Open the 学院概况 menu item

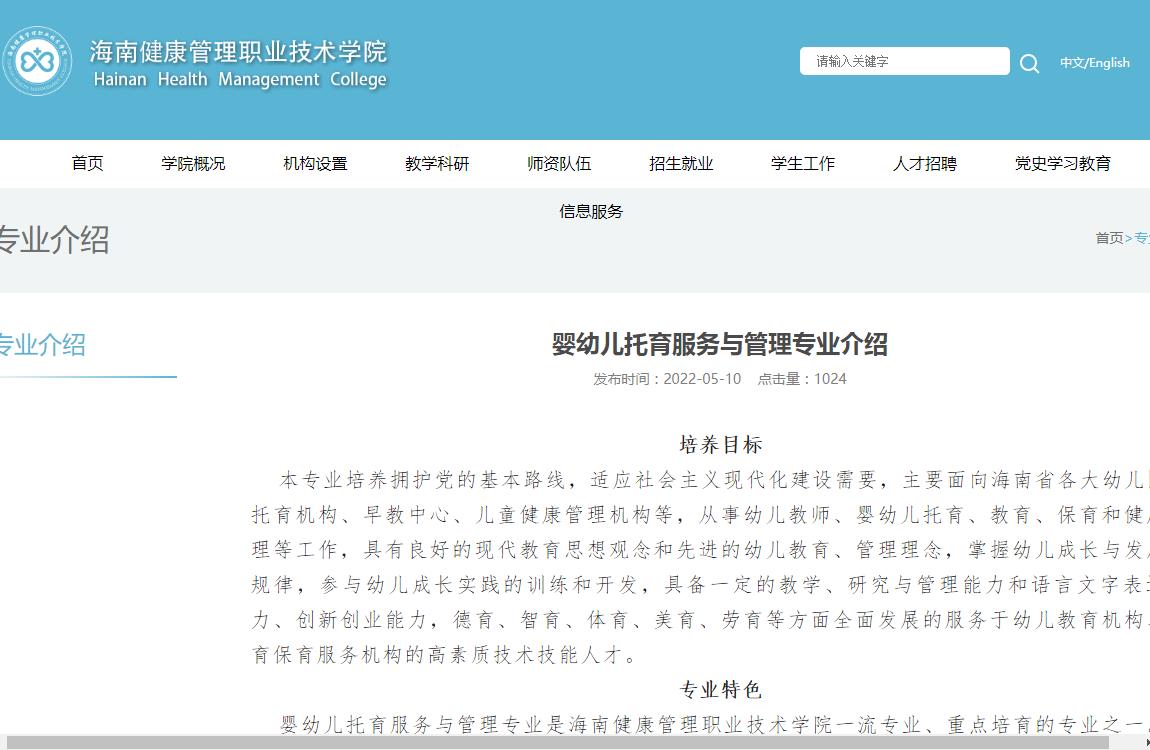pos(193,163)
